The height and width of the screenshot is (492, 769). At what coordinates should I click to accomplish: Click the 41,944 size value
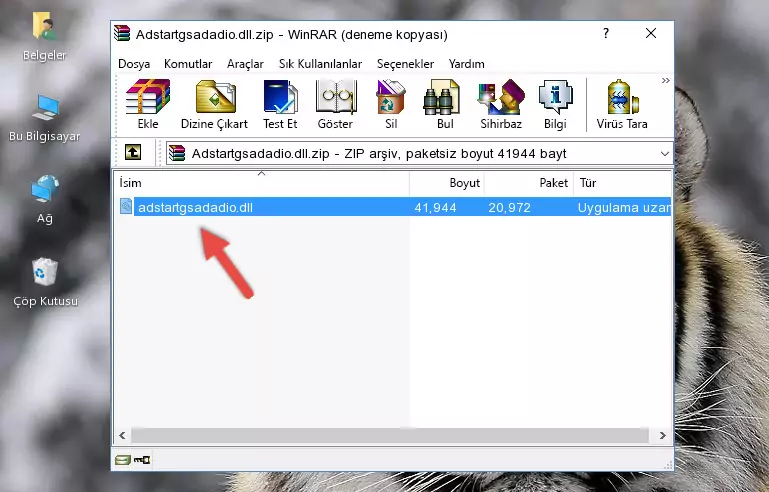point(435,207)
